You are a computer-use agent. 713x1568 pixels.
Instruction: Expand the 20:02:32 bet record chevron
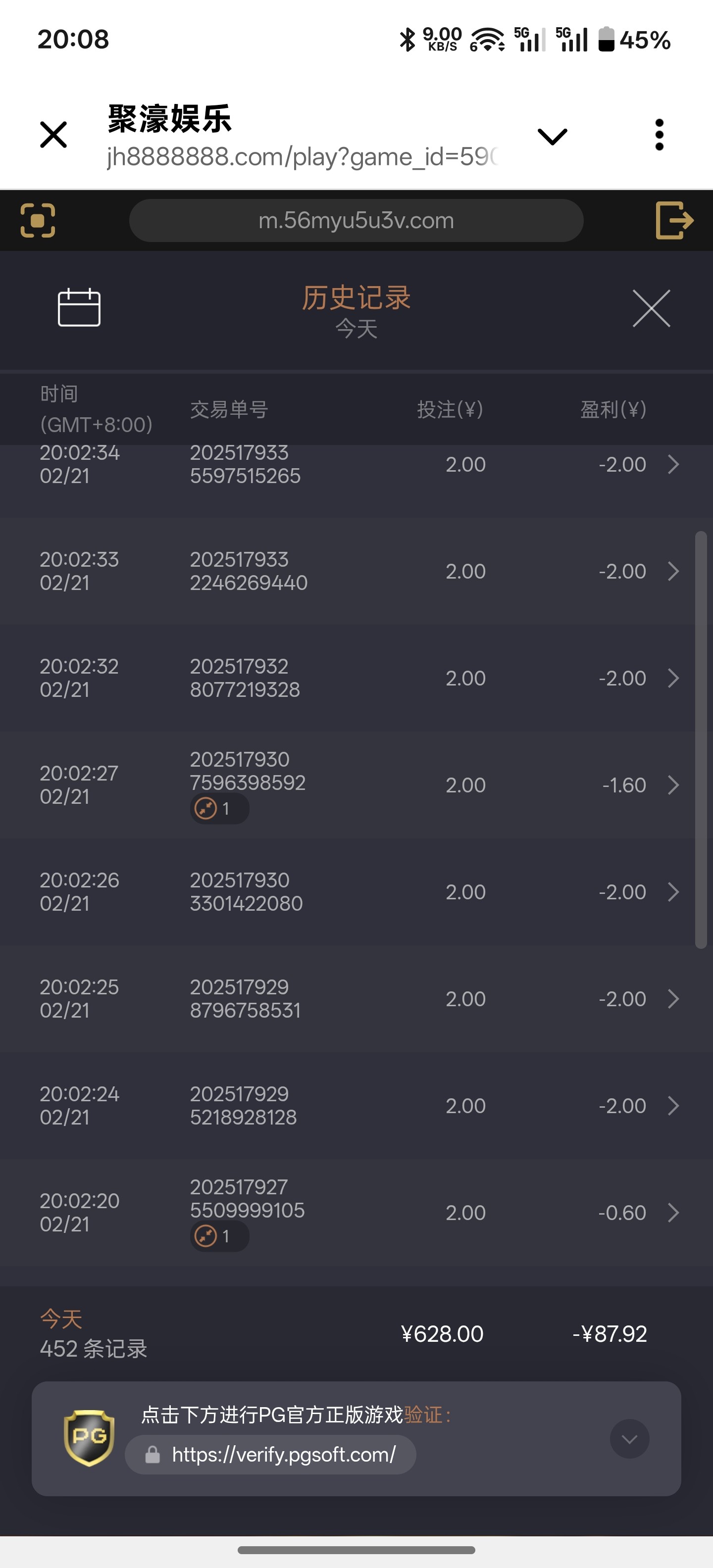(x=673, y=678)
